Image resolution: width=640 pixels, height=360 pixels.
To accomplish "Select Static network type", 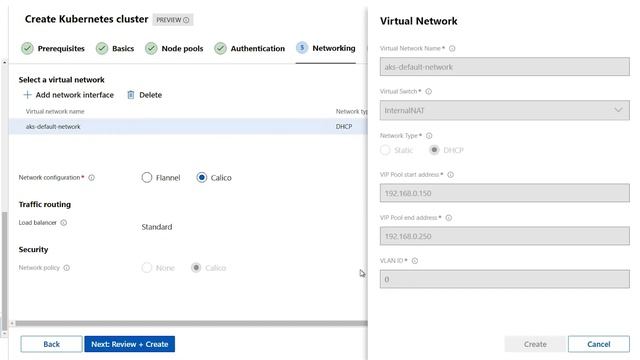I will coord(385,150).
